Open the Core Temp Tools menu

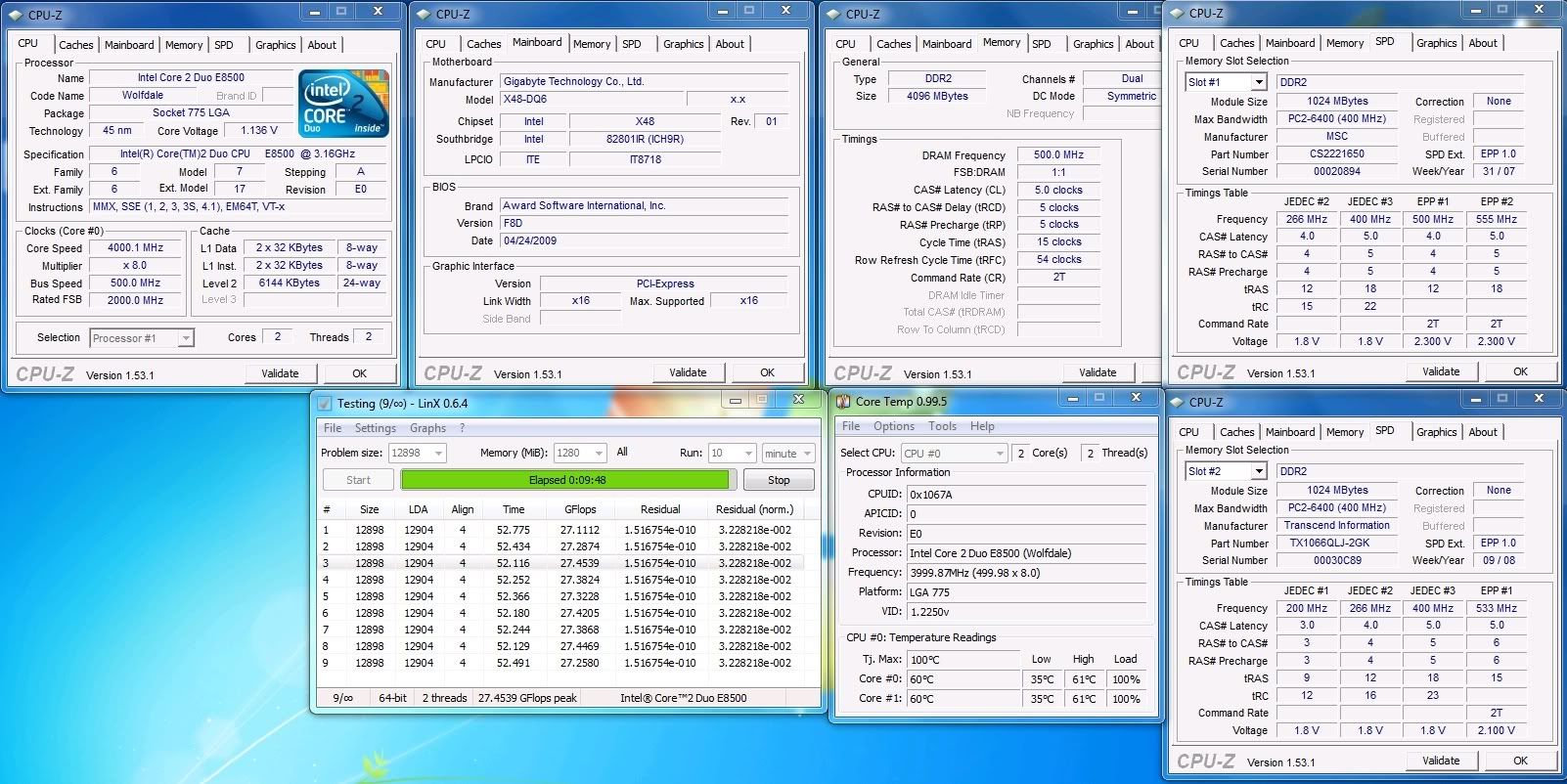tap(943, 426)
